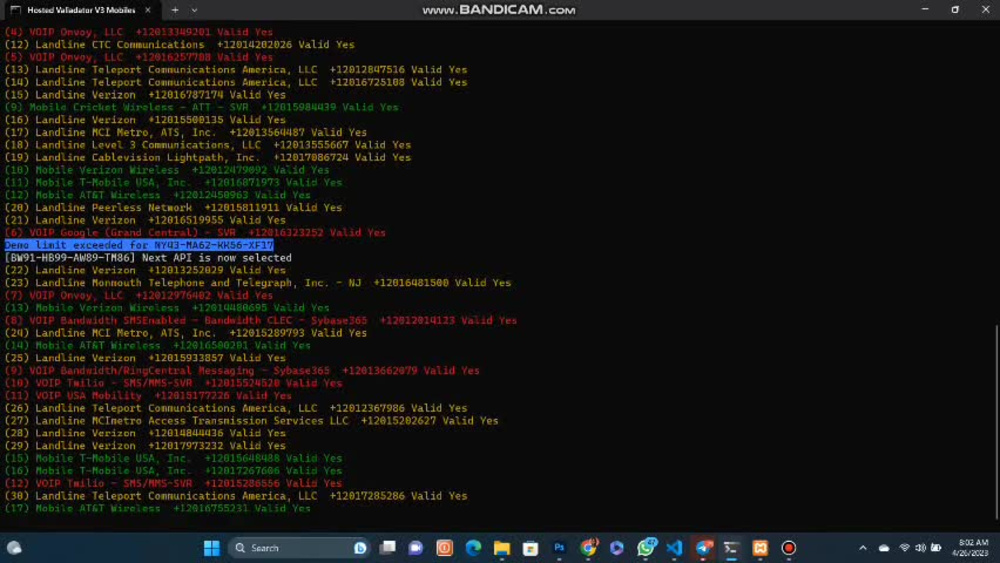Click "(11) VOIP USA Mobility" row

click(148, 395)
